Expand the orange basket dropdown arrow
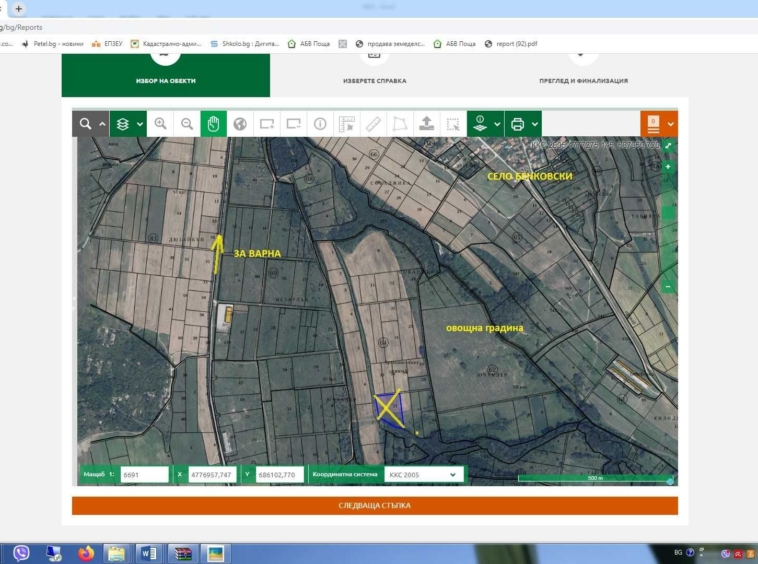This screenshot has height=564, width=758. (671, 124)
